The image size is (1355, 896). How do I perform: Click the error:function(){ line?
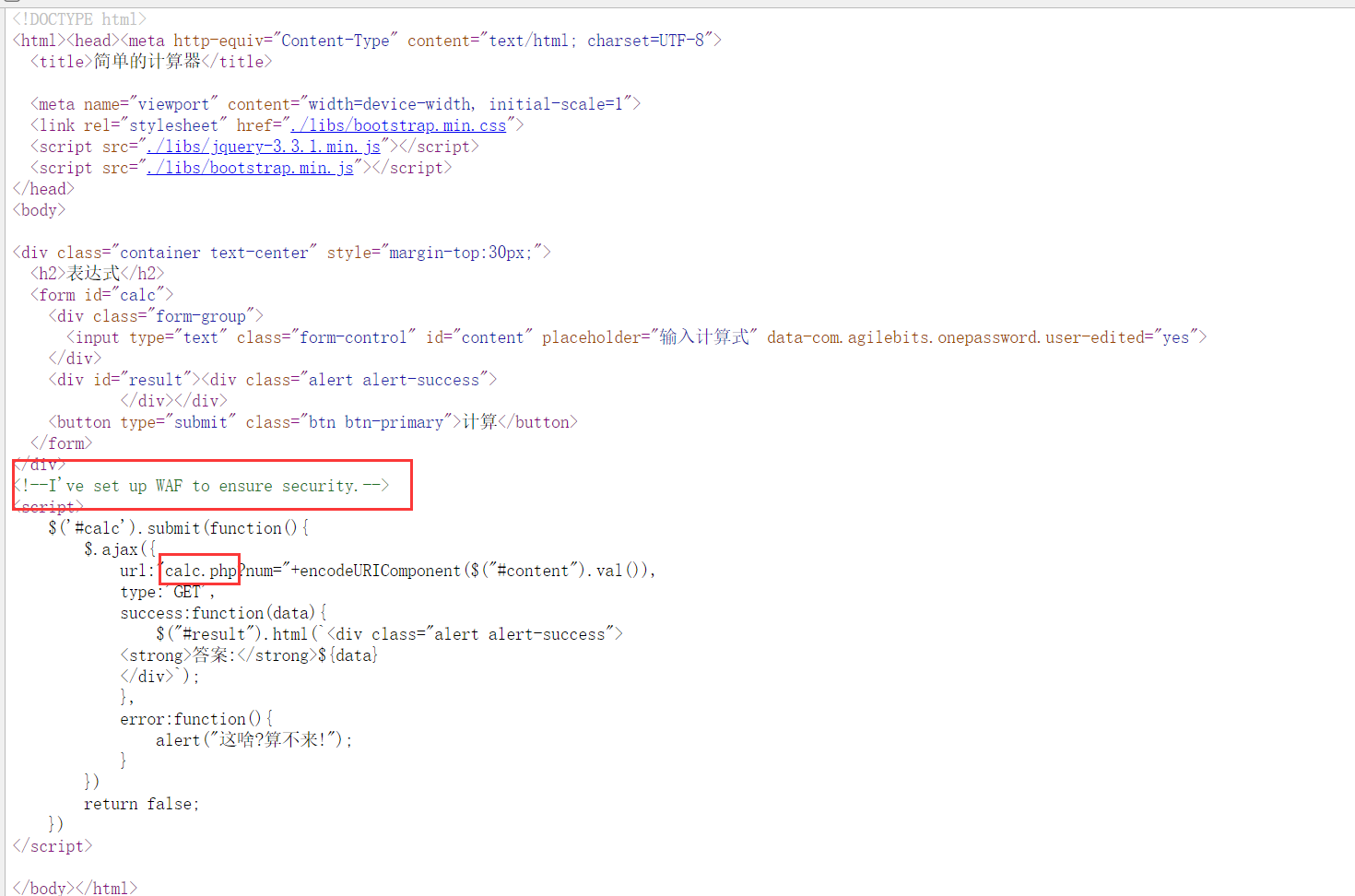tap(196, 719)
